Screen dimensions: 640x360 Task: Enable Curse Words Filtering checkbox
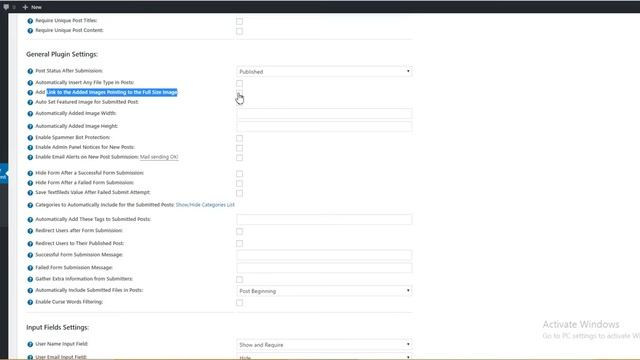[x=240, y=302]
